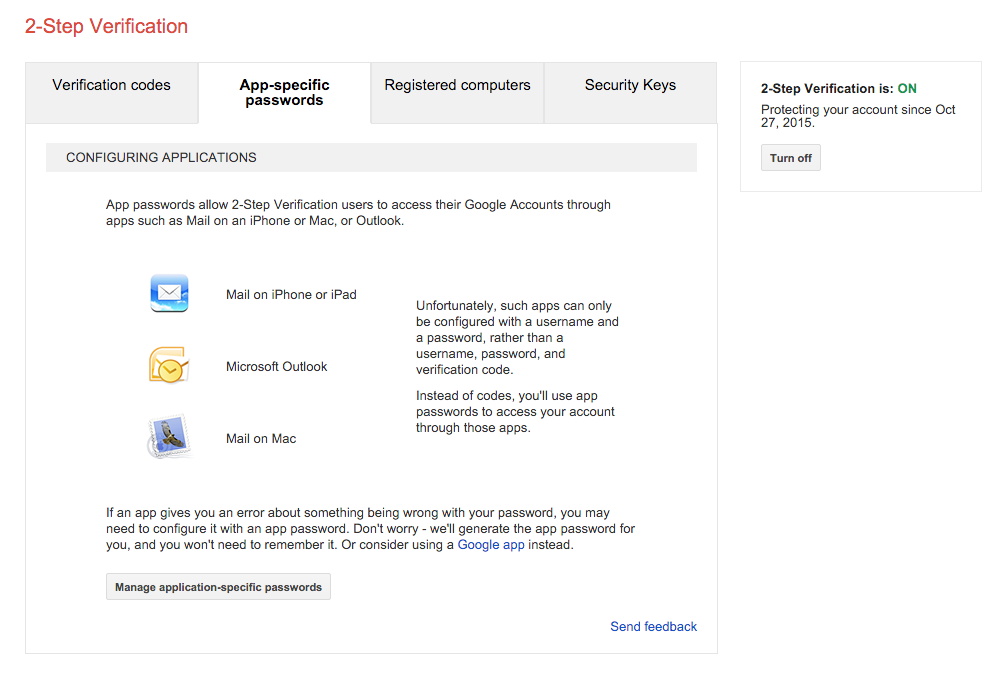Click Manage application-specific passwords button
Screen dimensions: 1002x680
pyautogui.click(x=219, y=587)
